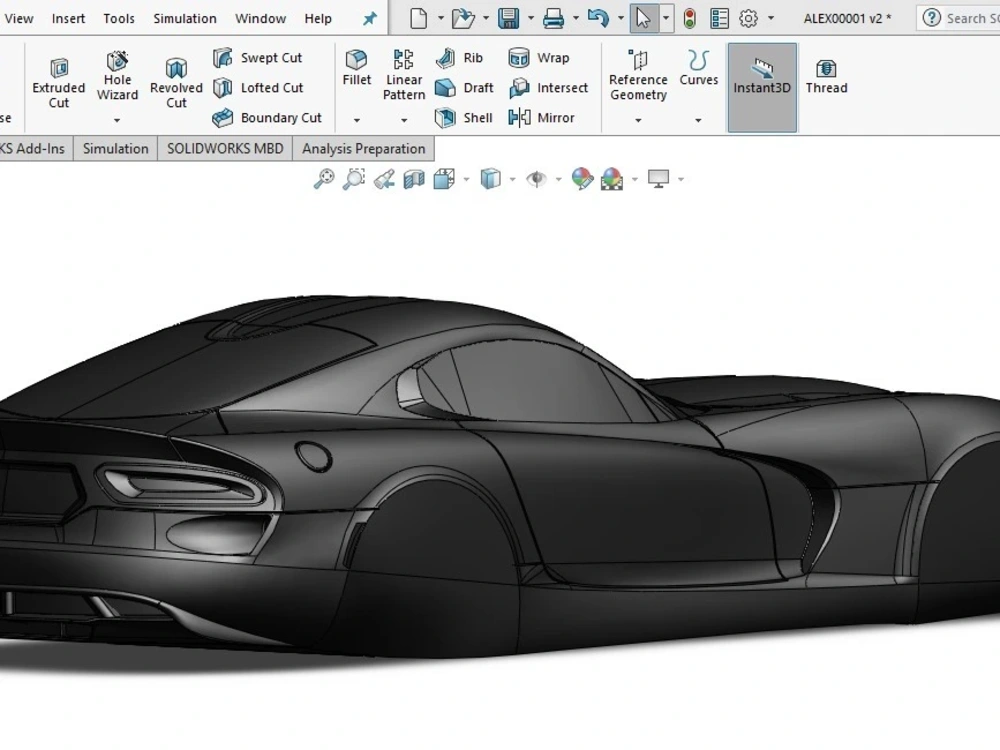Open the Display Style dropdown
This screenshot has width=1000, height=750.
point(512,178)
